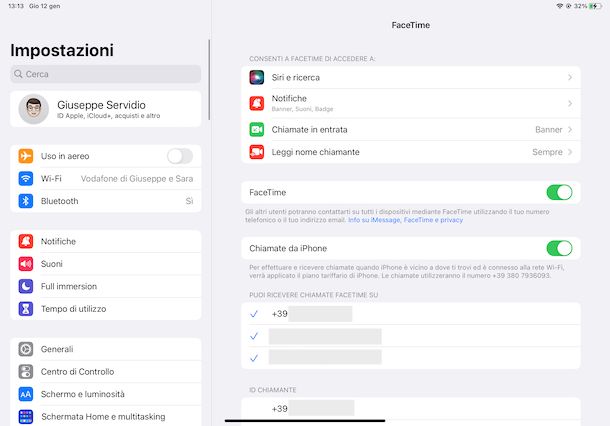Viewport: 610px width, 426px height.
Task: Tap the 13:13 clock in status bar
Action: tap(16, 6)
